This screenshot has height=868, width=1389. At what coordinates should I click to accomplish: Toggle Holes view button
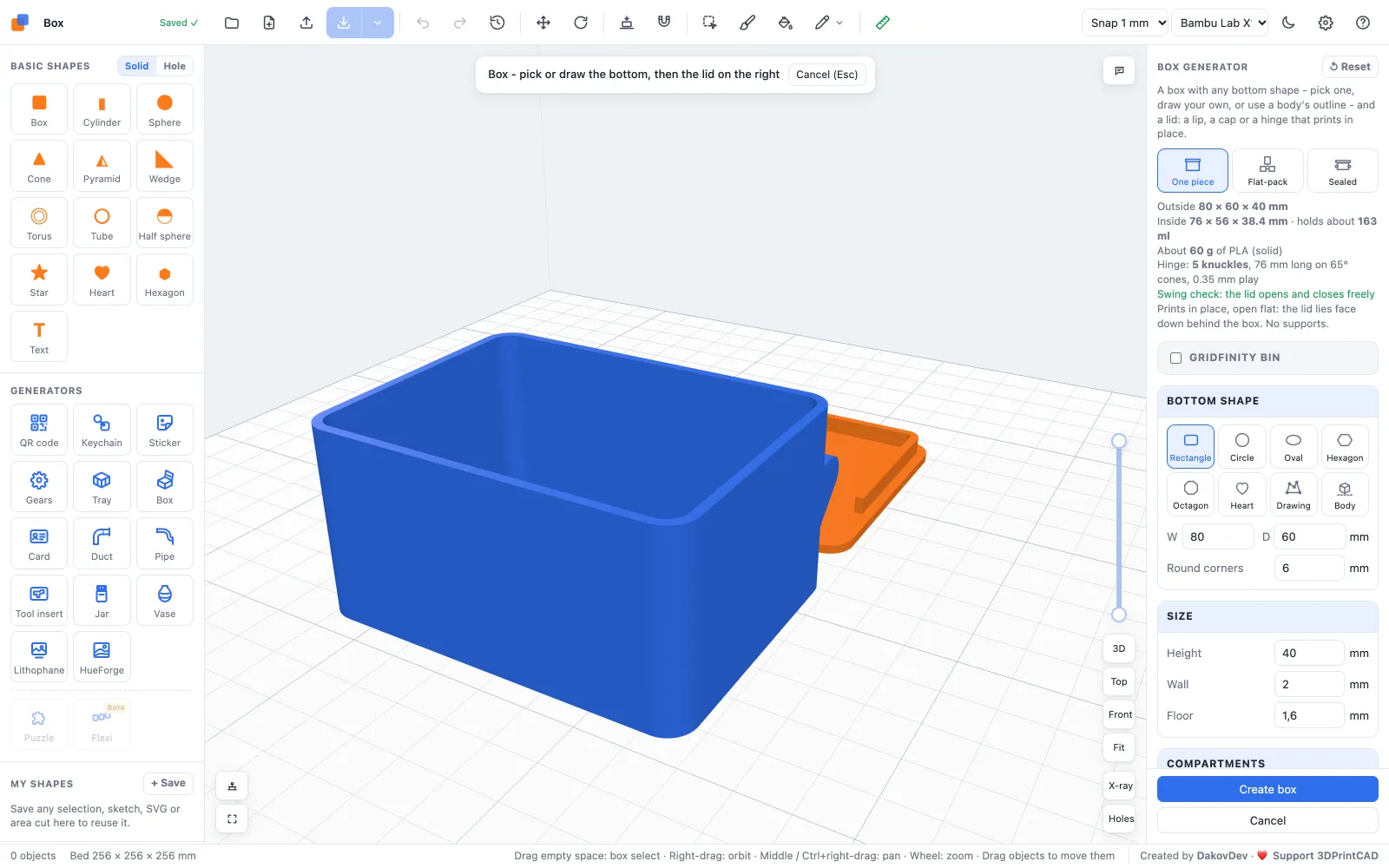click(x=1121, y=819)
